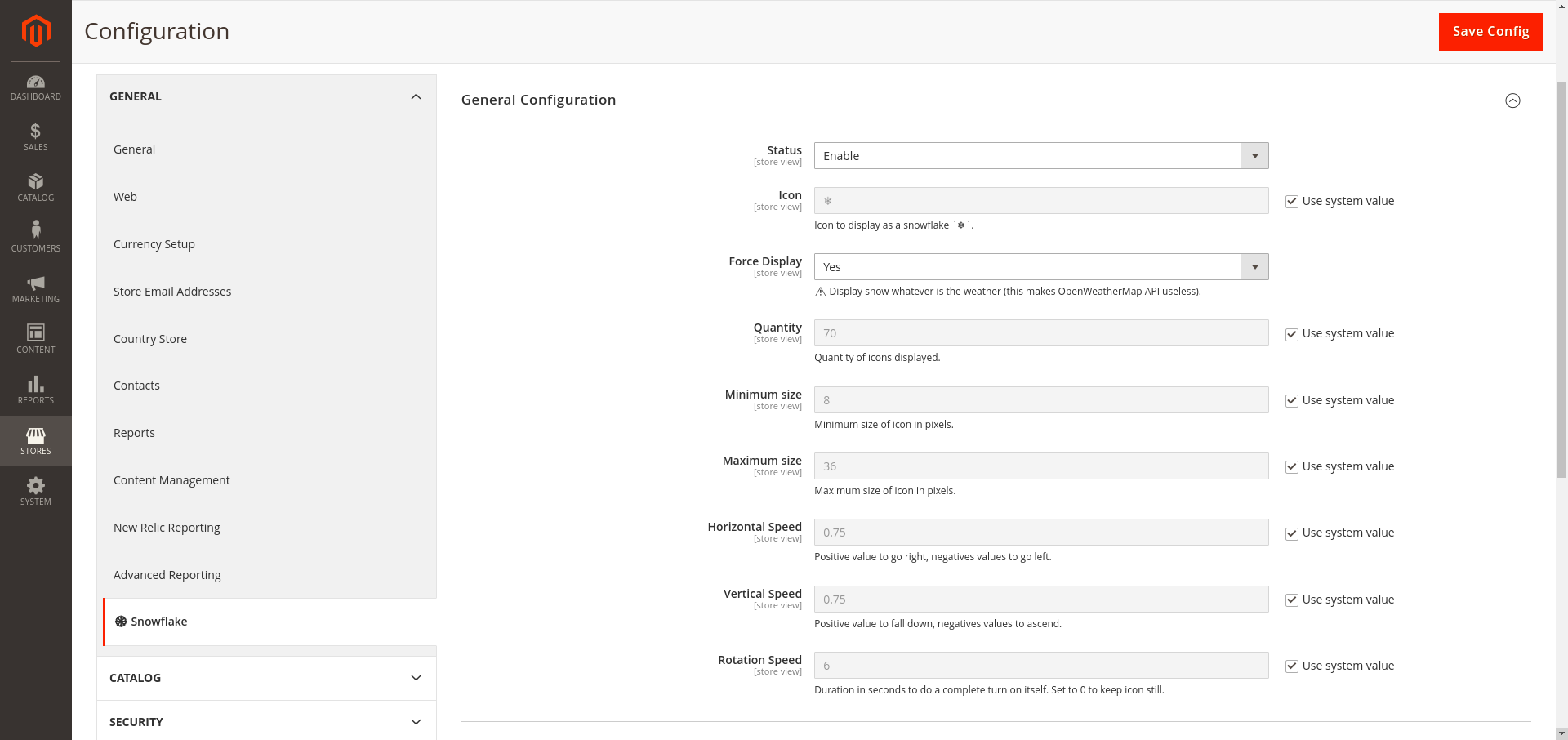The image size is (1568, 740).
Task: Collapse the GENERAL section
Action: 266,96
